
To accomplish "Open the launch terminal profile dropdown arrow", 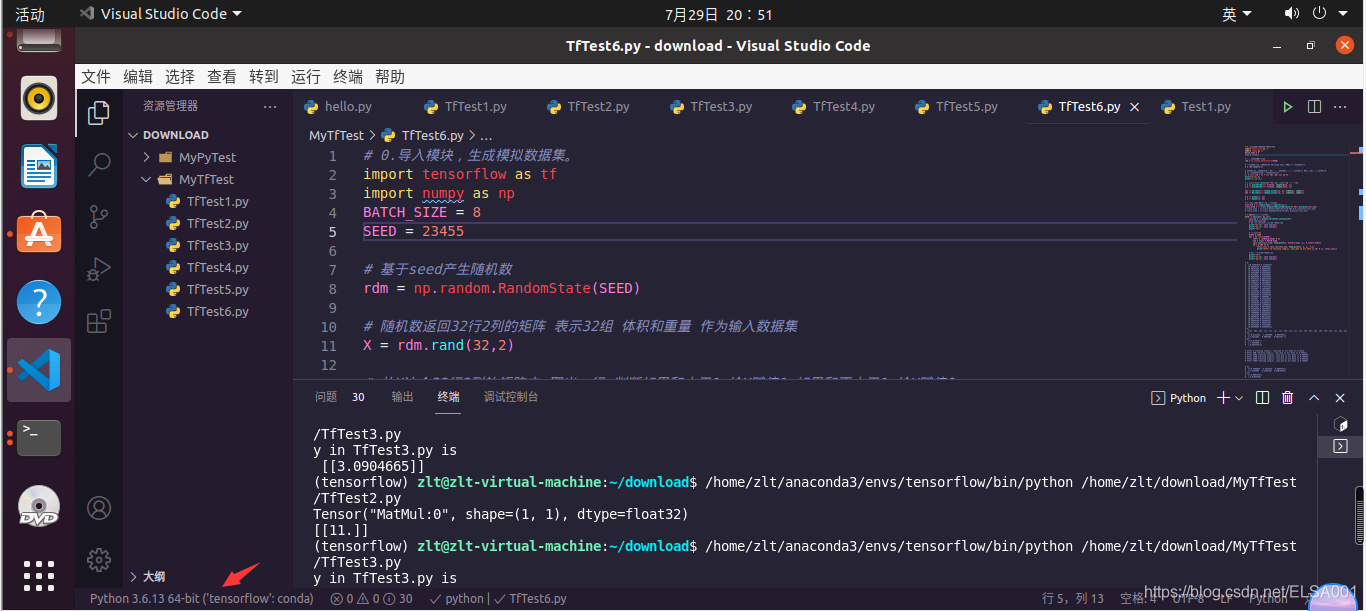I will (1239, 398).
